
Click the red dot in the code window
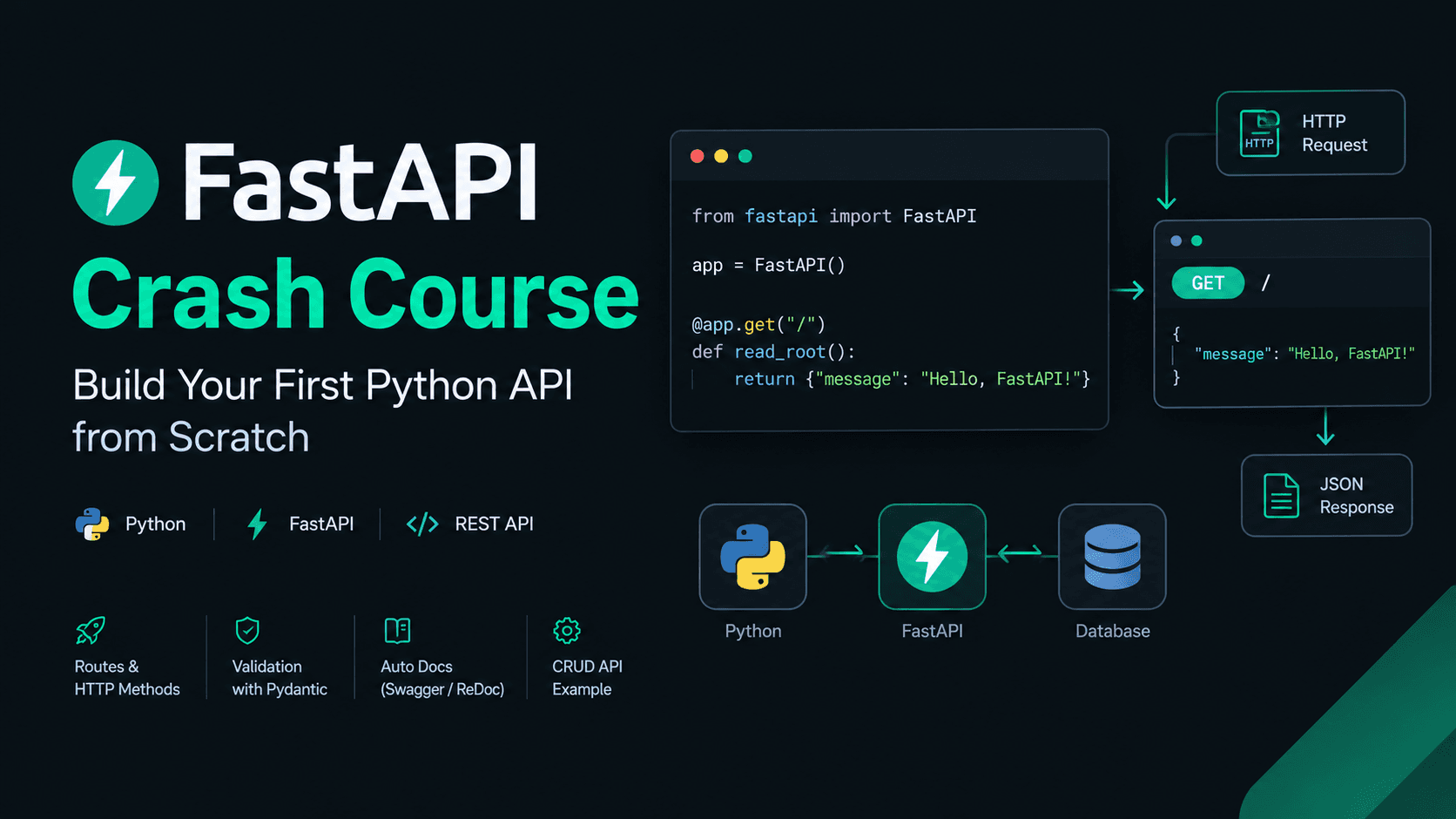click(698, 156)
